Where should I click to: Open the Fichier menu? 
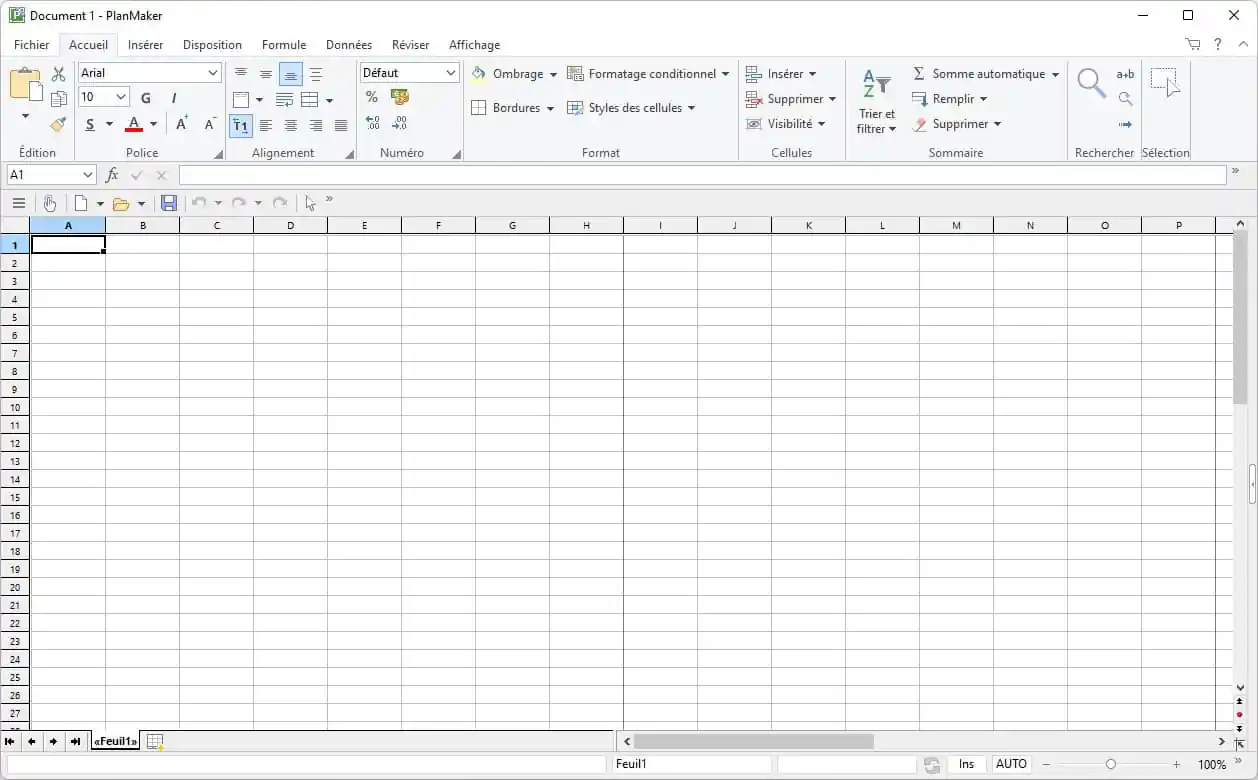point(32,45)
